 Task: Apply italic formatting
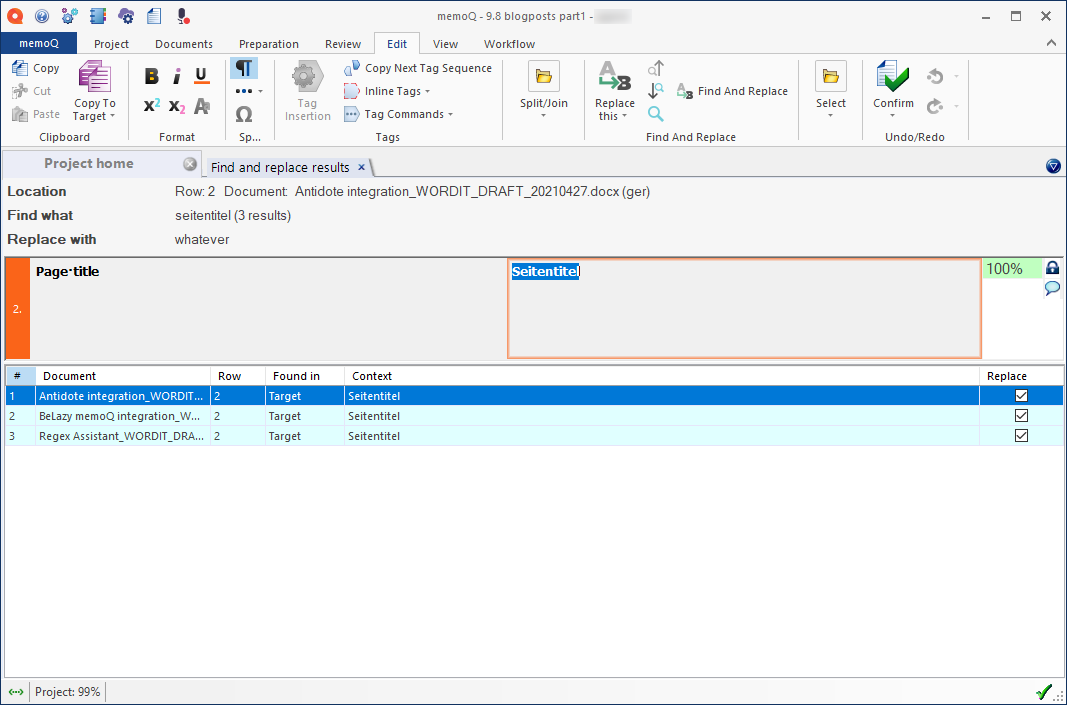[176, 75]
